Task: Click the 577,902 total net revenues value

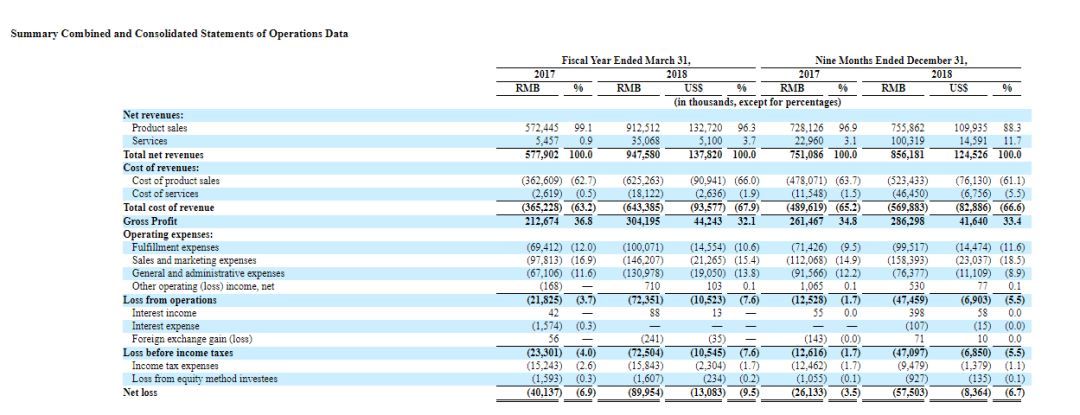Action: [x=546, y=155]
